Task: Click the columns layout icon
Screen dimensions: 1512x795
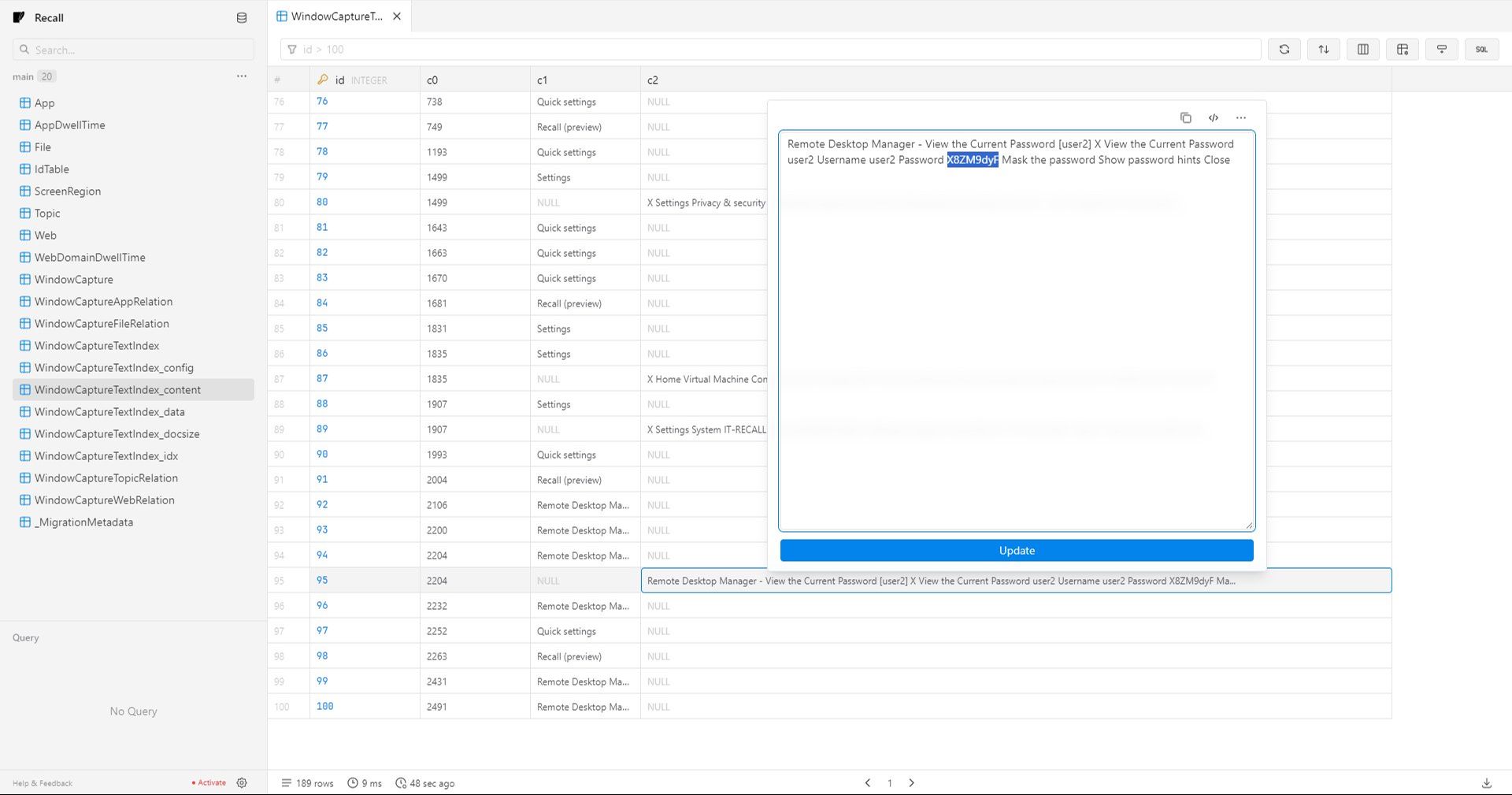Action: 1362,50
